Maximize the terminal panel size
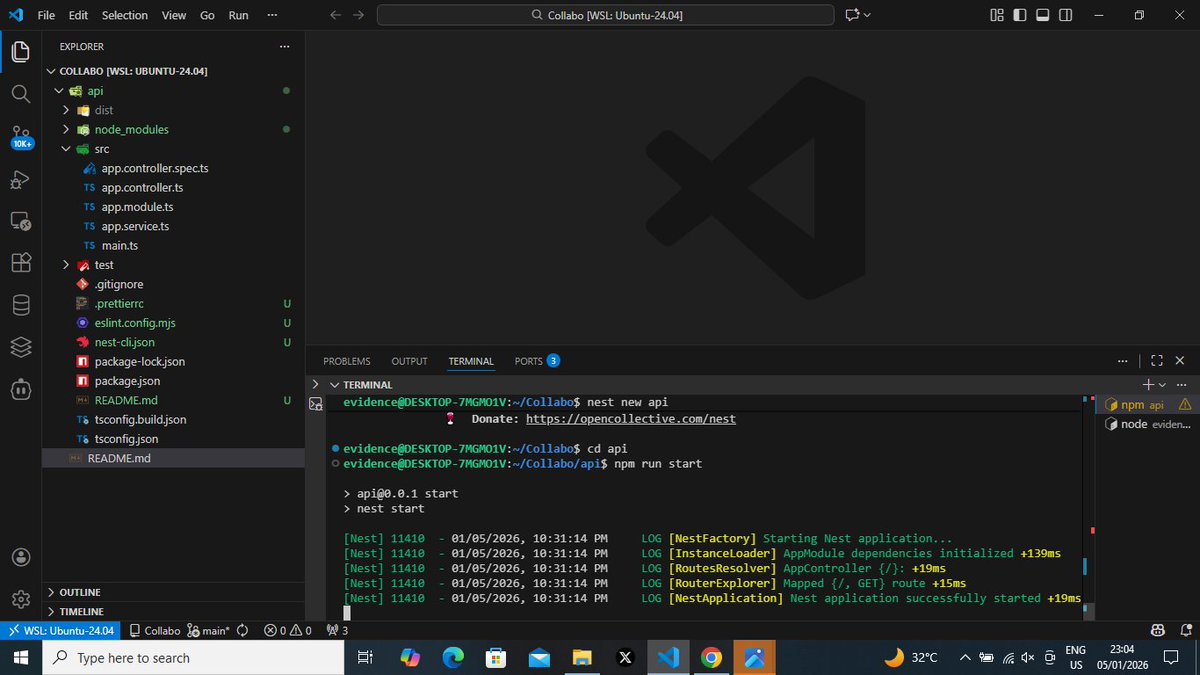The image size is (1200, 675). pyautogui.click(x=1157, y=361)
